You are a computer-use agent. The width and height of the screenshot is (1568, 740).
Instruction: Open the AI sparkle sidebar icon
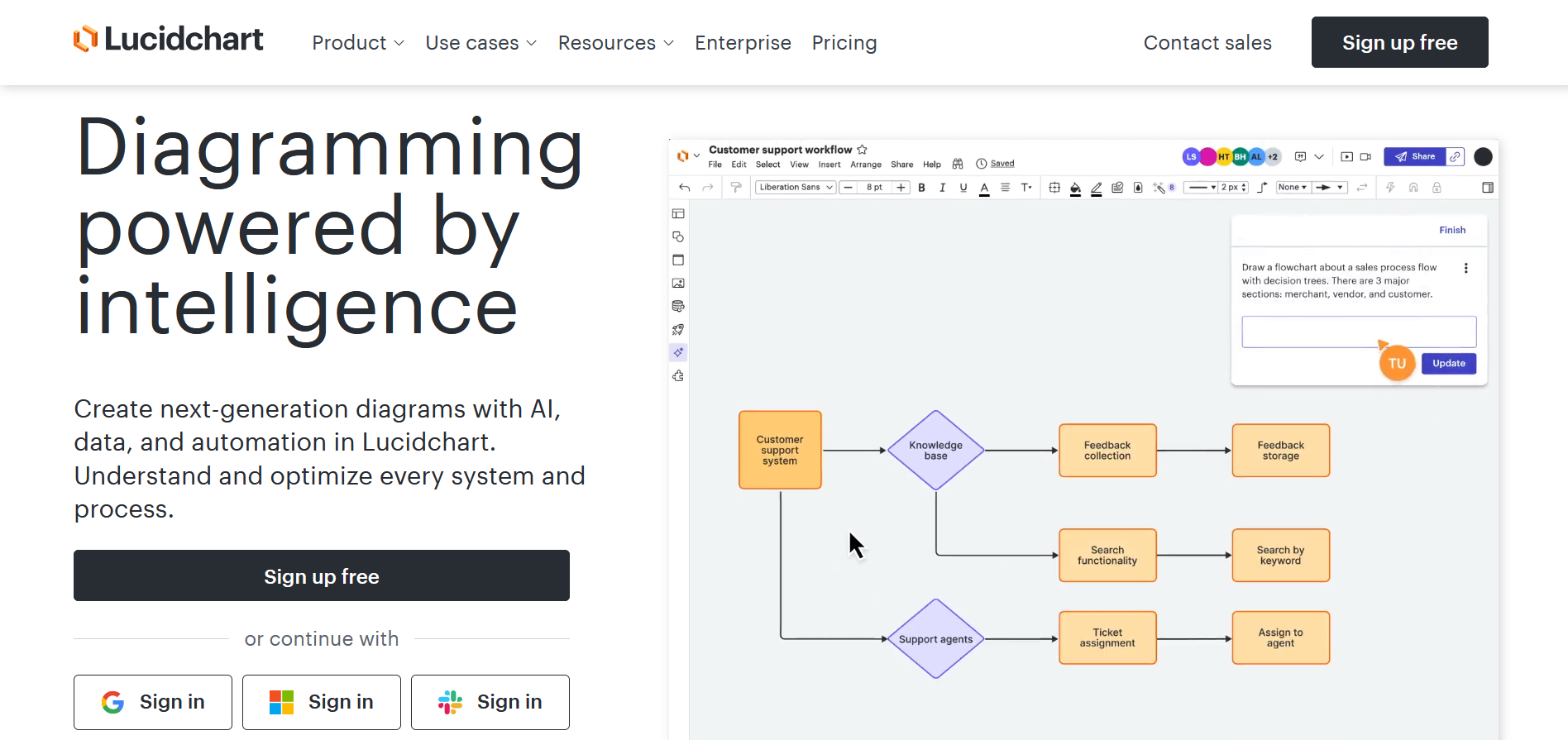click(678, 352)
